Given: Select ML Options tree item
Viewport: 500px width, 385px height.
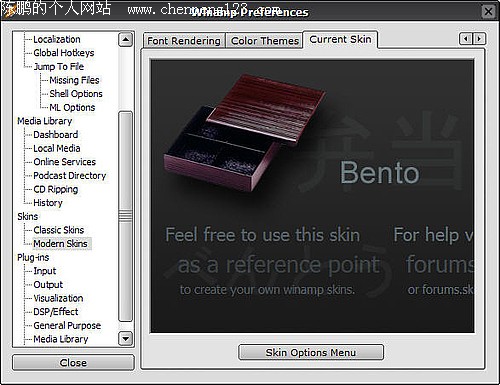Looking at the screenshot, I should coord(72,107).
